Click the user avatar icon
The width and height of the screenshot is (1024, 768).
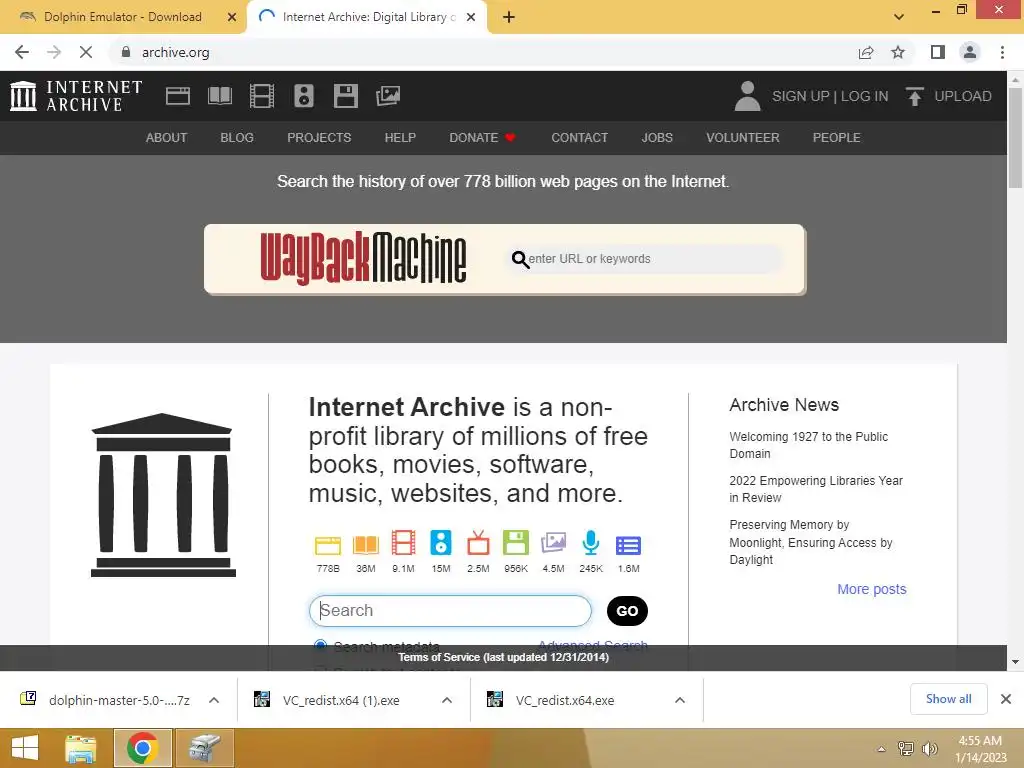pos(748,96)
